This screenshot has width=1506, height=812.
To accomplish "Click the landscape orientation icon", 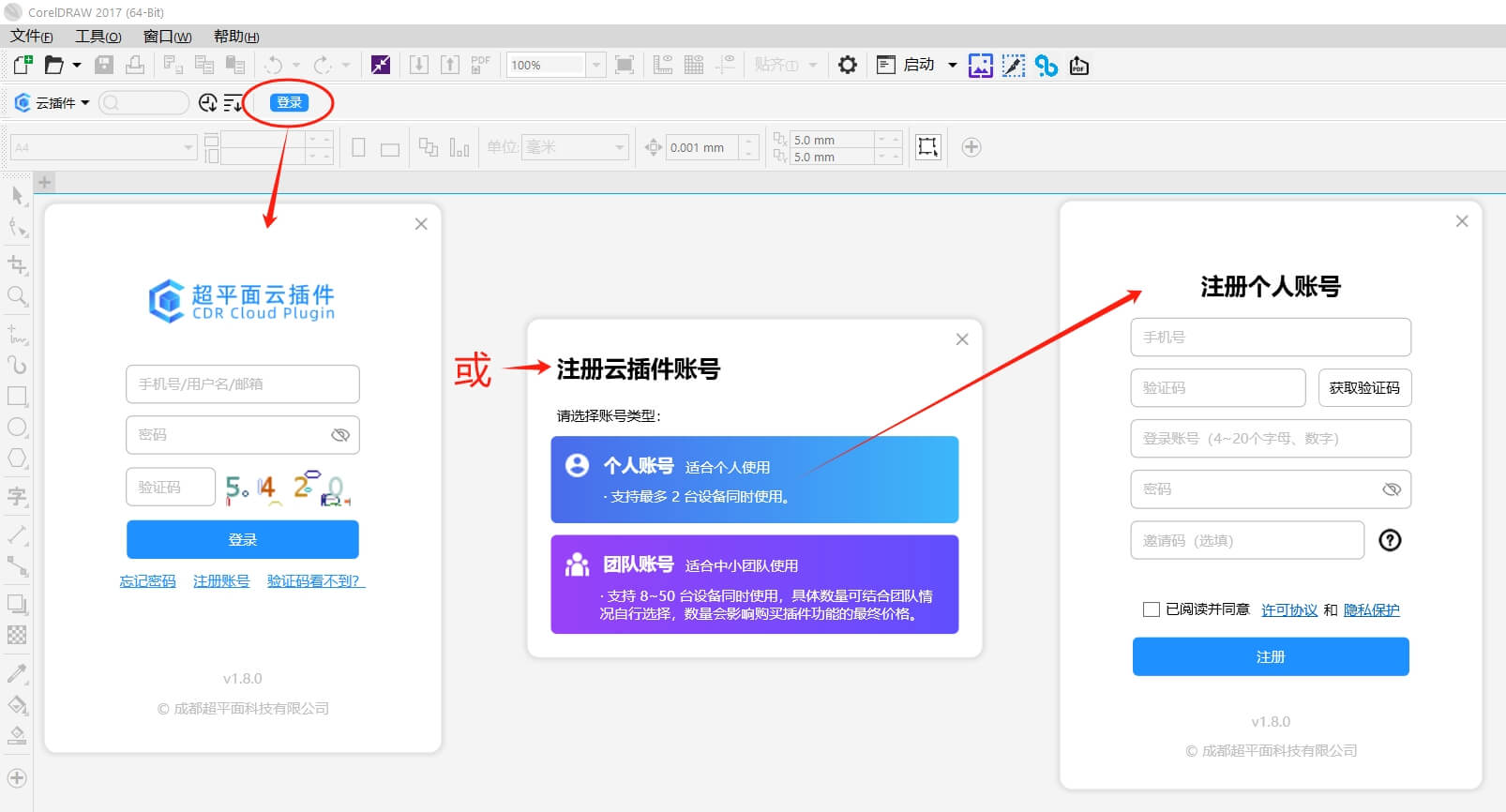I will (390, 148).
